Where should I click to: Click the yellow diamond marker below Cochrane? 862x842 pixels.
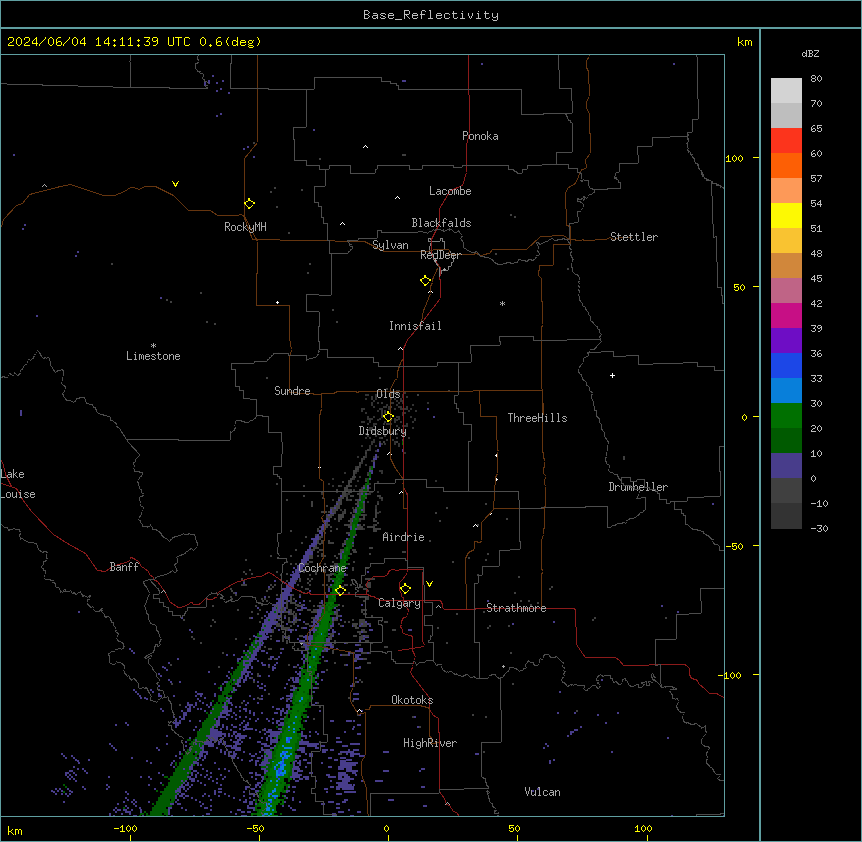click(x=340, y=590)
